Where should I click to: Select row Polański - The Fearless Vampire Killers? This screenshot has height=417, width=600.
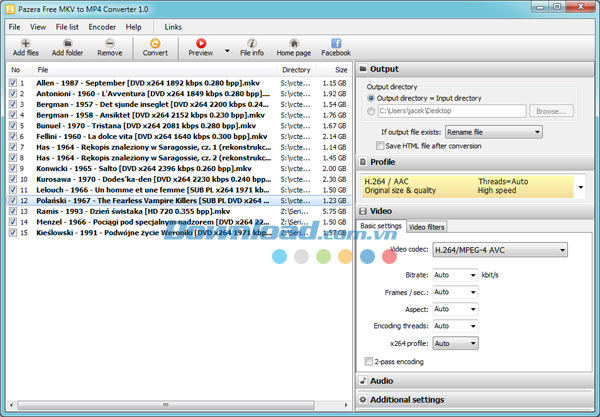pyautogui.click(x=178, y=200)
